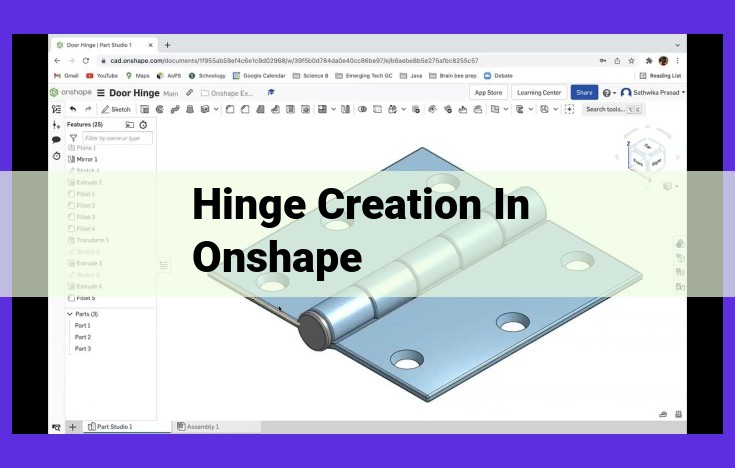Click the add folder icon in Features
Image resolution: width=735 pixels, height=468 pixels.
click(130, 124)
